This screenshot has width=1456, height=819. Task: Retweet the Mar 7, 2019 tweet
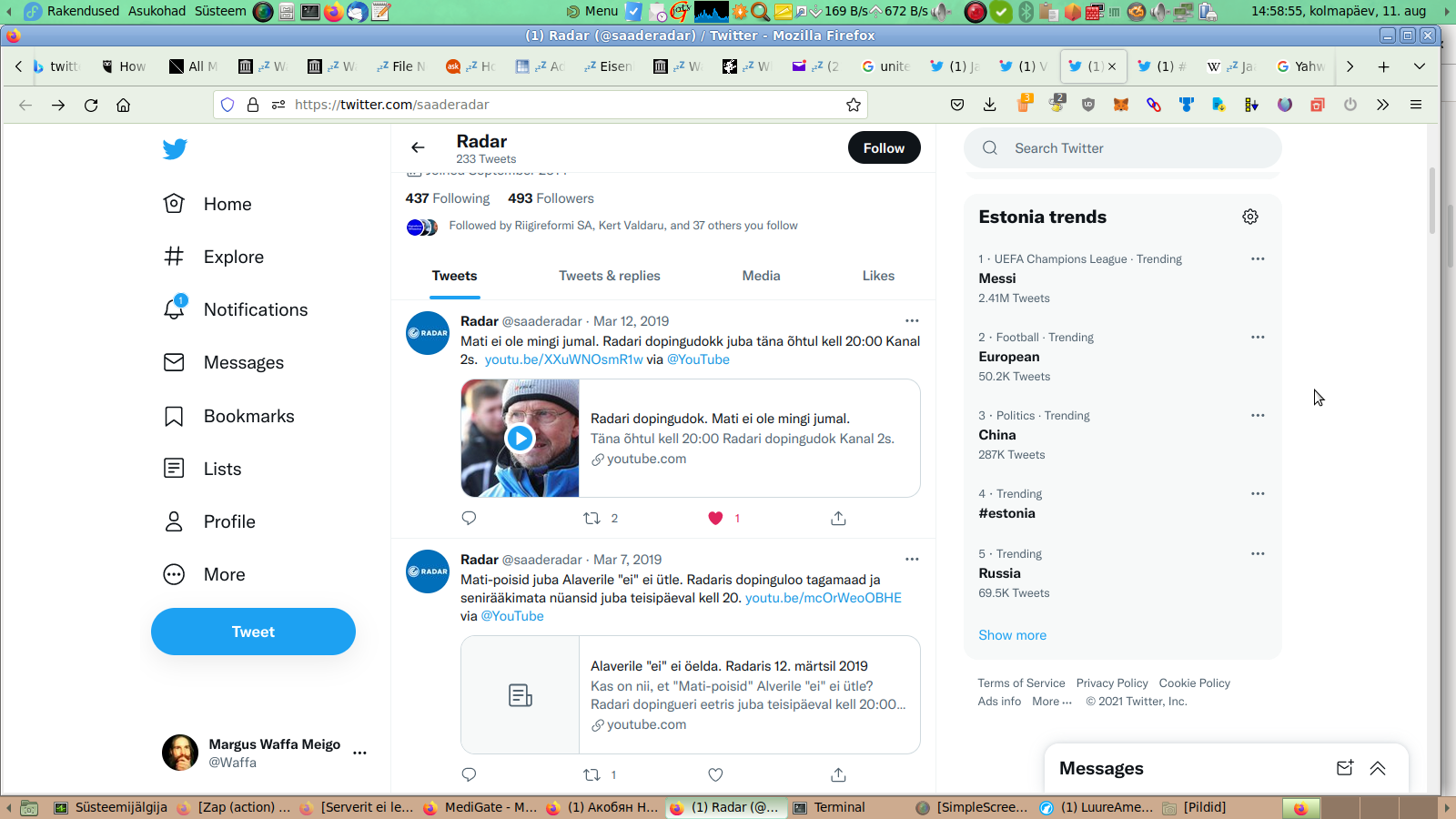click(591, 774)
